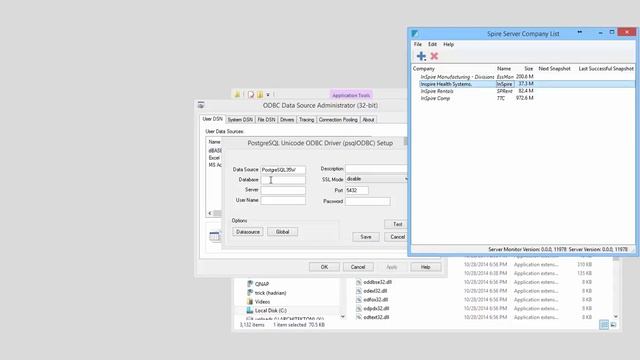Click the oddbse32.dll file icon
Image resolution: width=640 pixels, height=360 pixels.
click(358, 282)
